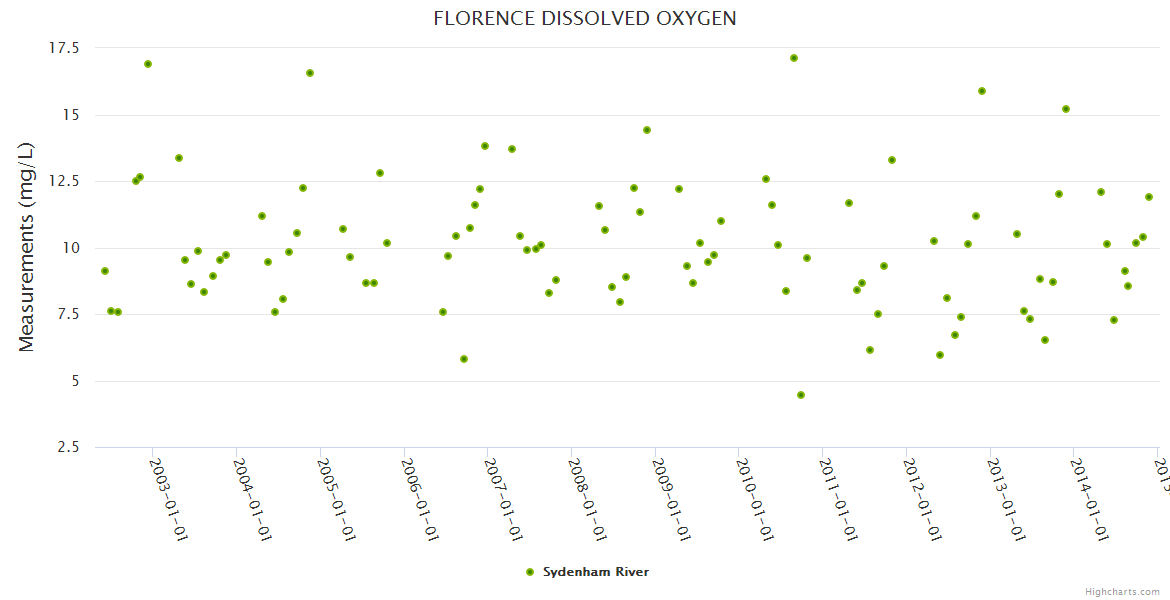Click the Measurements (mg/L) y-axis title
The height and width of the screenshot is (600, 1170).
tap(27, 246)
